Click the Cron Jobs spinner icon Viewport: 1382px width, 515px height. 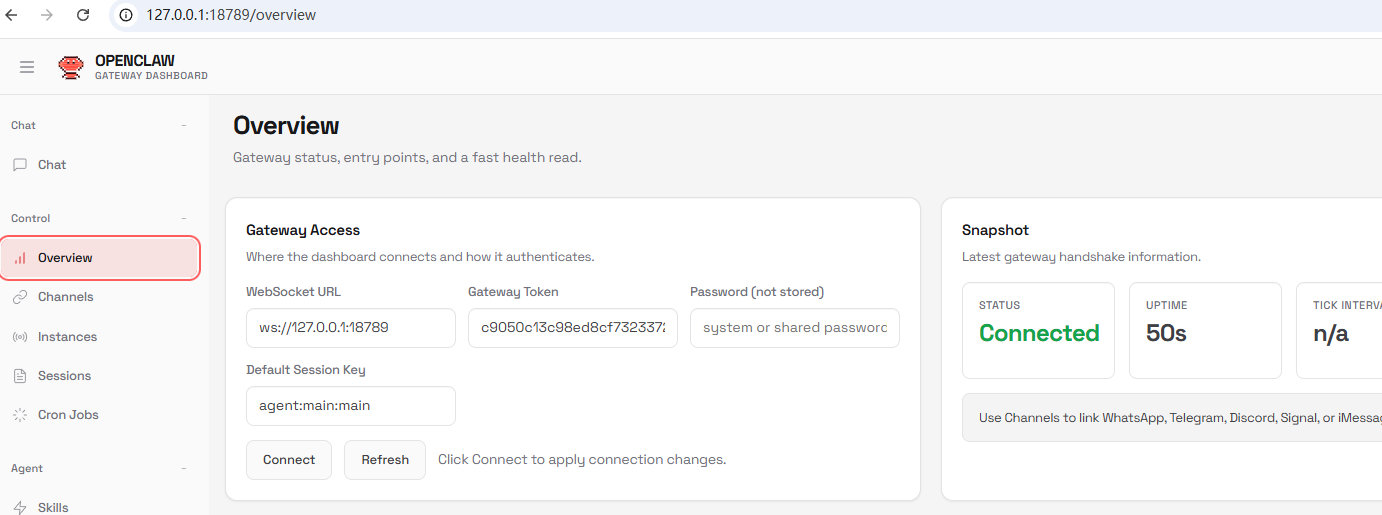[20, 415]
